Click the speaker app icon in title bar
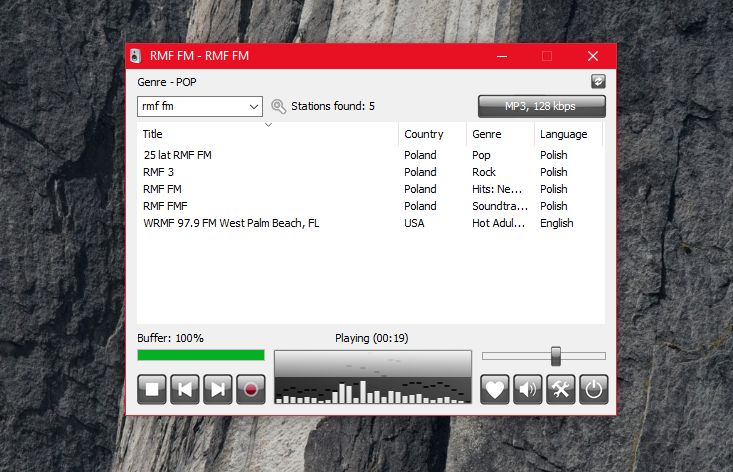This screenshot has width=733, height=472. click(137, 56)
